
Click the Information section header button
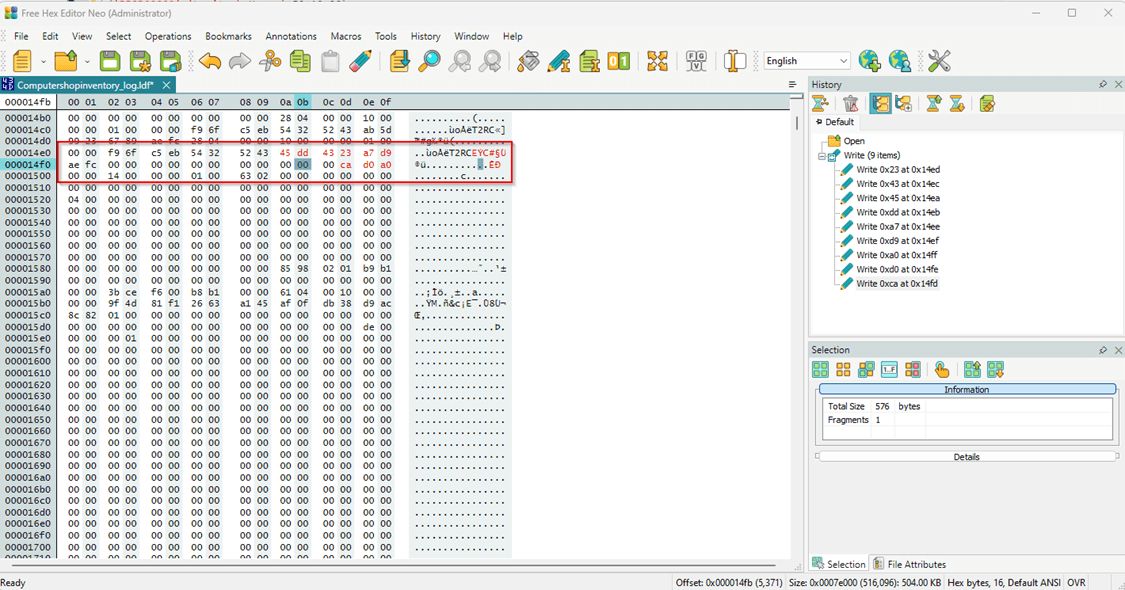click(966, 390)
